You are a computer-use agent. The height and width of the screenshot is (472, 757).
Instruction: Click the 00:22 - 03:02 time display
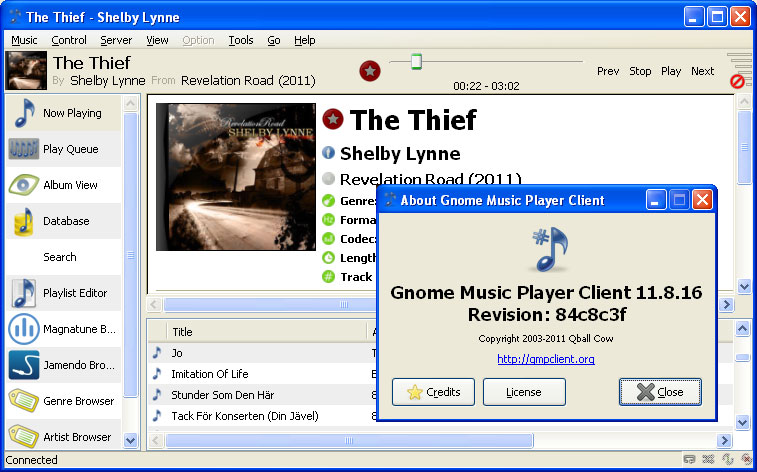[486, 86]
